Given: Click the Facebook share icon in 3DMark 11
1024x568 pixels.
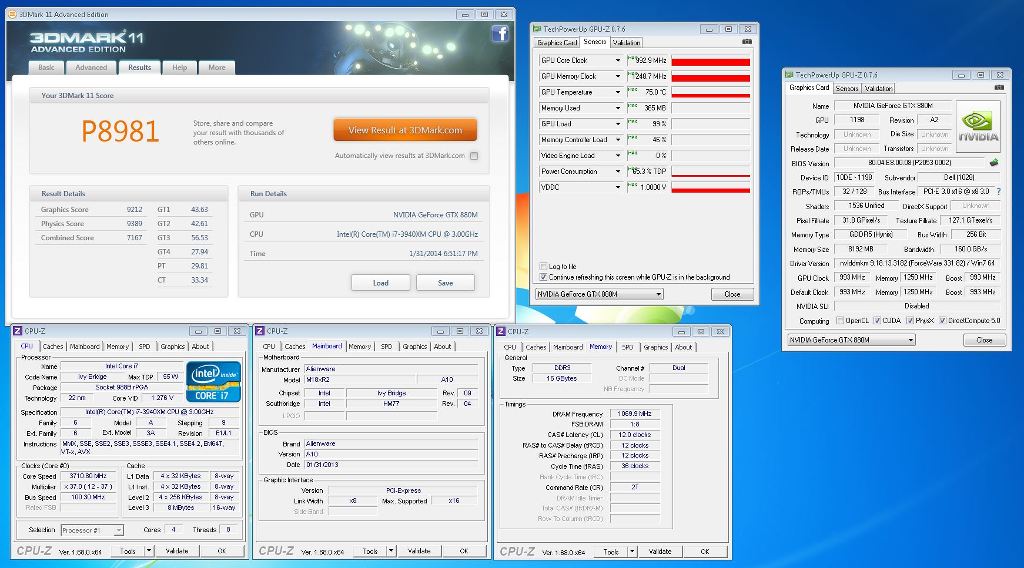Looking at the screenshot, I should pos(500,34).
